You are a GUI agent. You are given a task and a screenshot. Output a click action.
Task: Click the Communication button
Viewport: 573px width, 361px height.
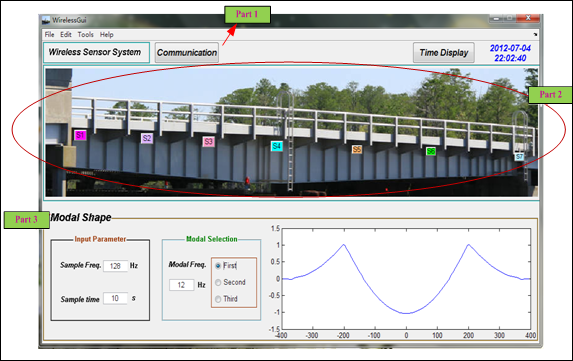(x=187, y=53)
